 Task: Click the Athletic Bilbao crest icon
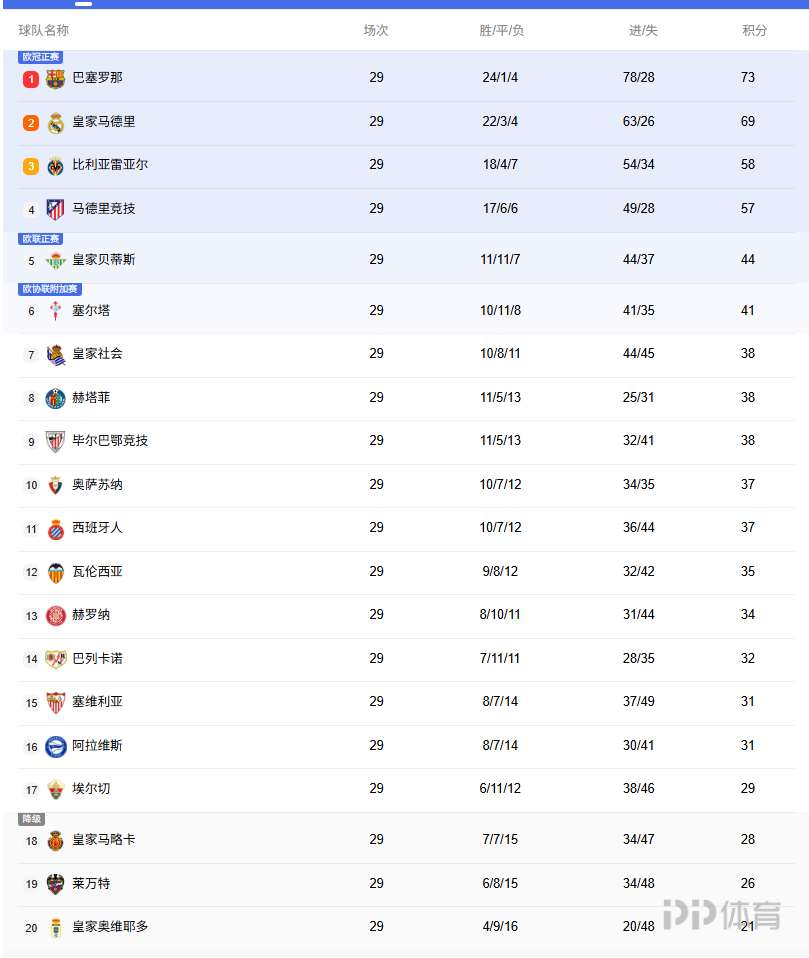pos(56,441)
